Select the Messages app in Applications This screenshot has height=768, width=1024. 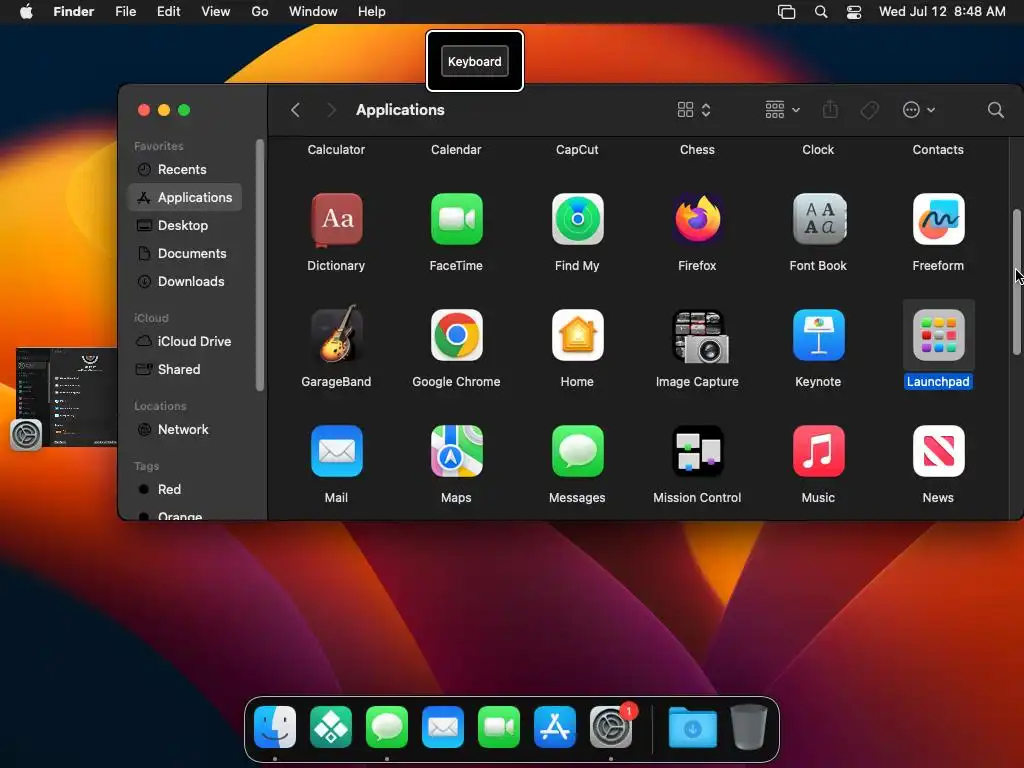click(x=577, y=451)
